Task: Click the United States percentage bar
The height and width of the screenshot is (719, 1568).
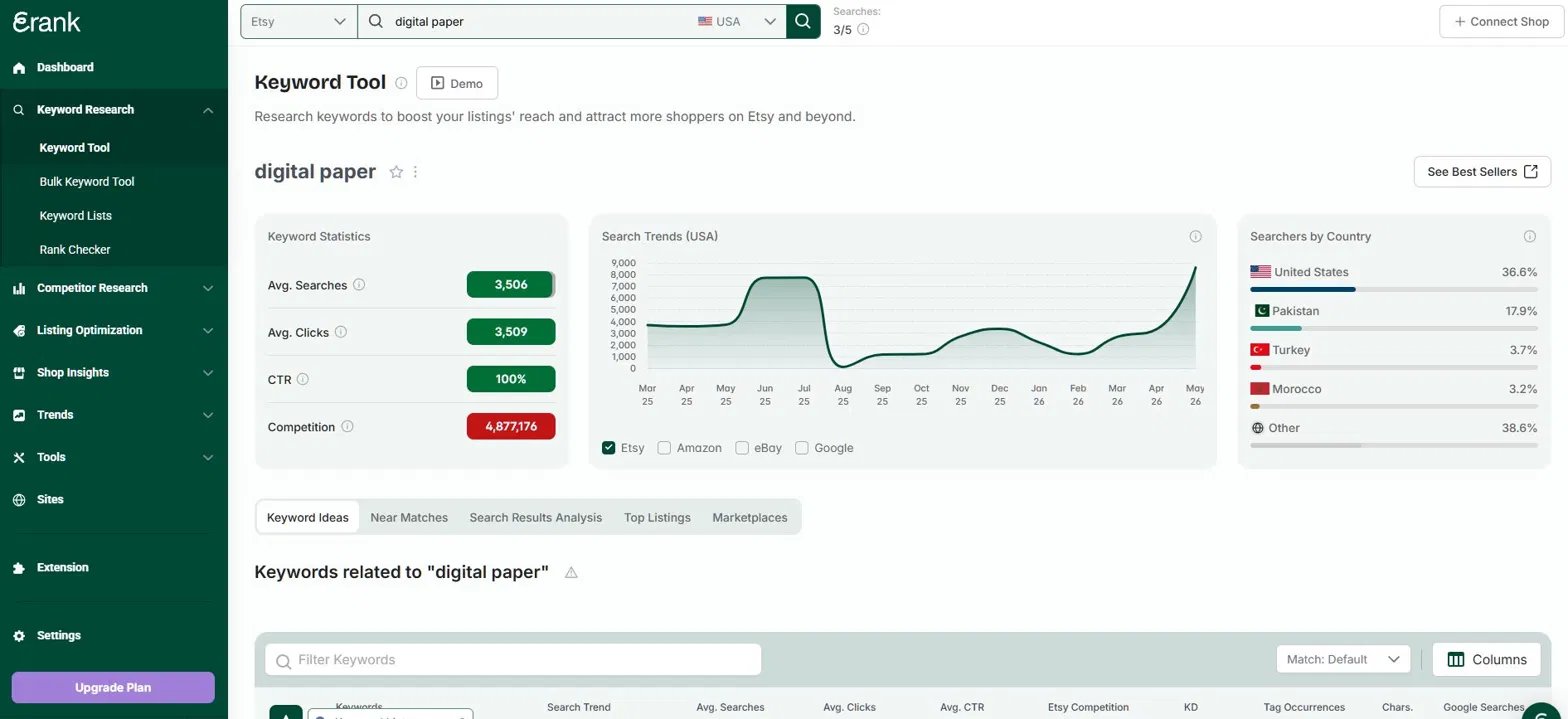Action: (x=1393, y=289)
